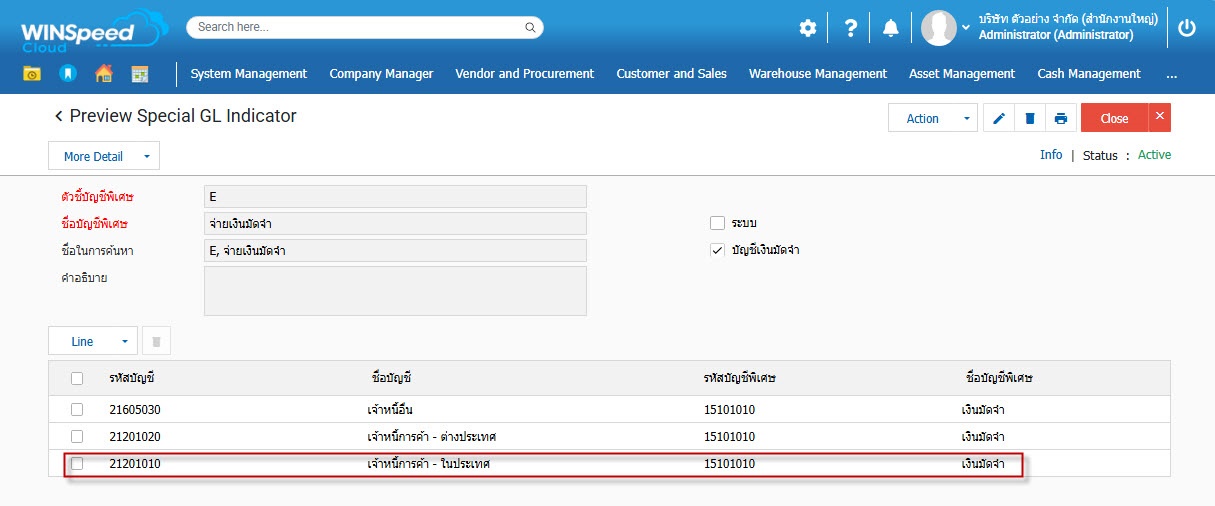The height and width of the screenshot is (506, 1215).
Task: Click the Info link
Action: pos(1050,155)
